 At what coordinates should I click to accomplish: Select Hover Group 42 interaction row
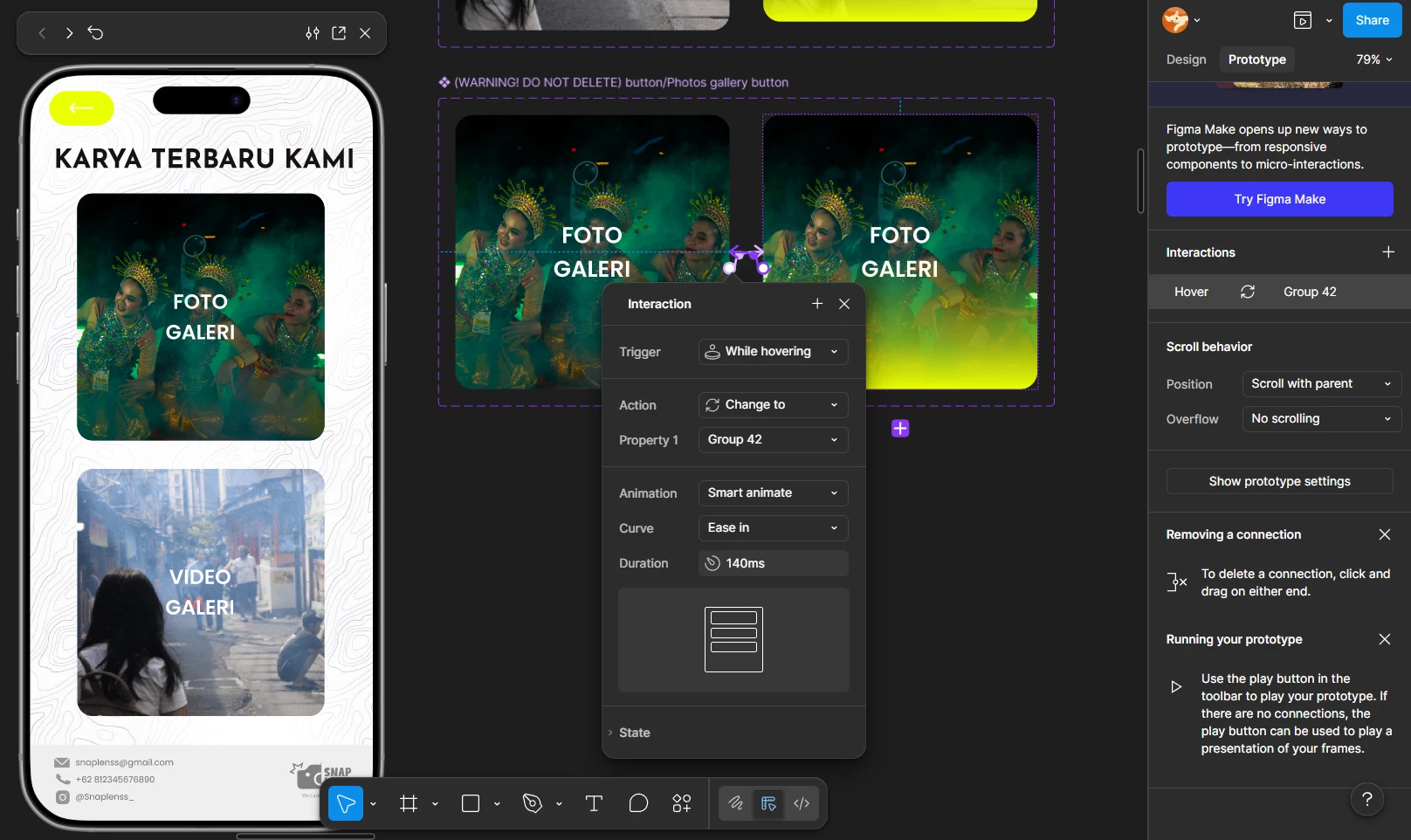pos(1279,292)
